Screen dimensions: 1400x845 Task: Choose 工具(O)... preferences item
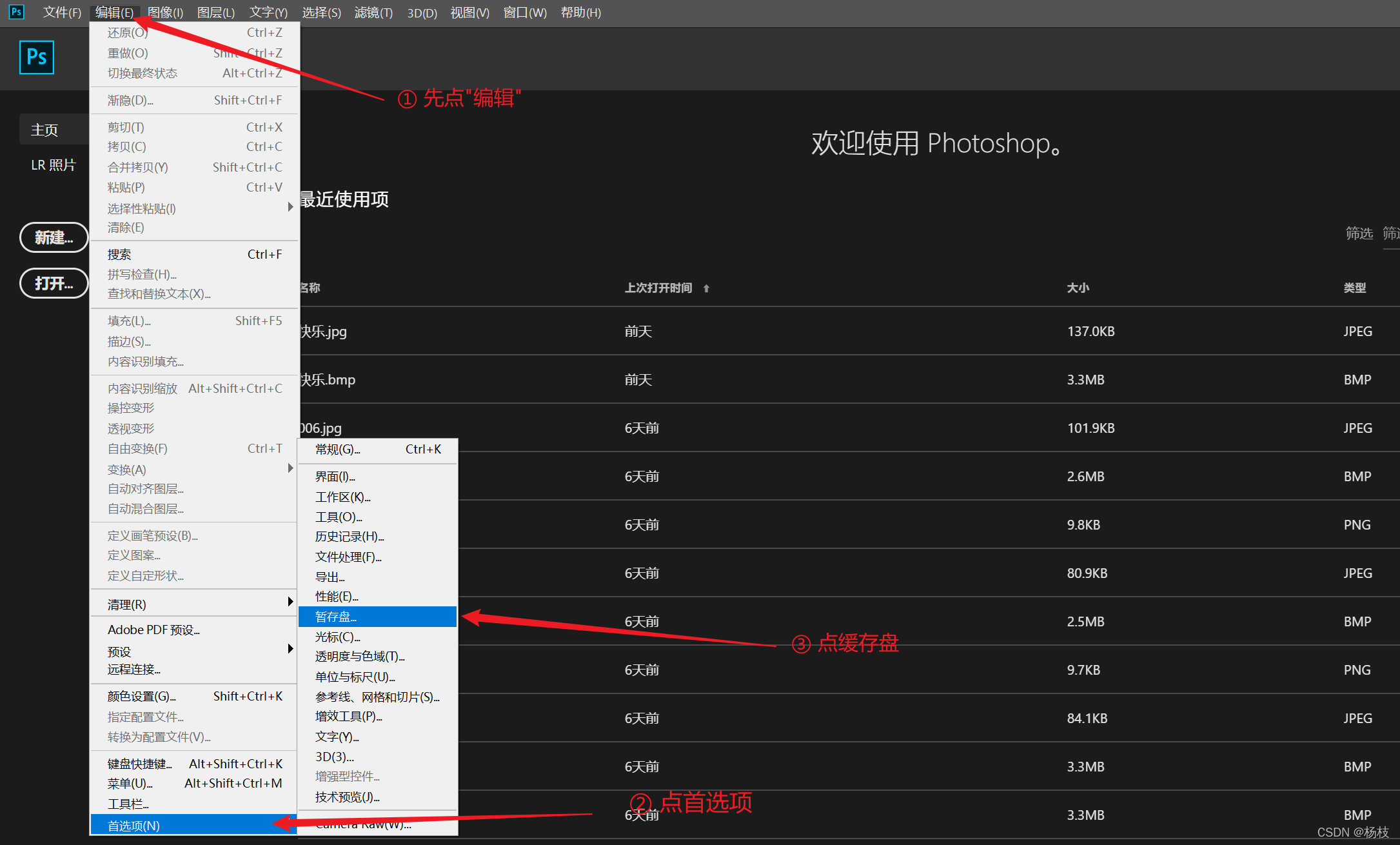point(377,517)
